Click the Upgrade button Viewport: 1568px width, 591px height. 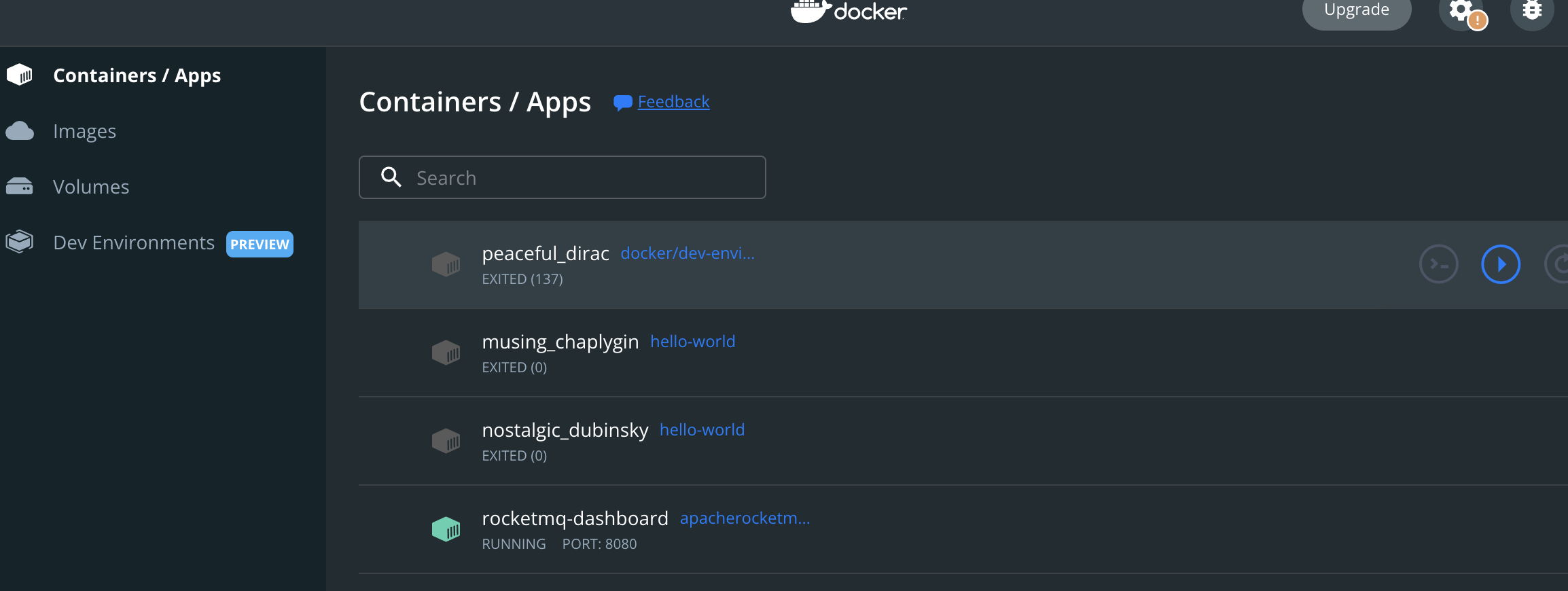click(x=1356, y=11)
